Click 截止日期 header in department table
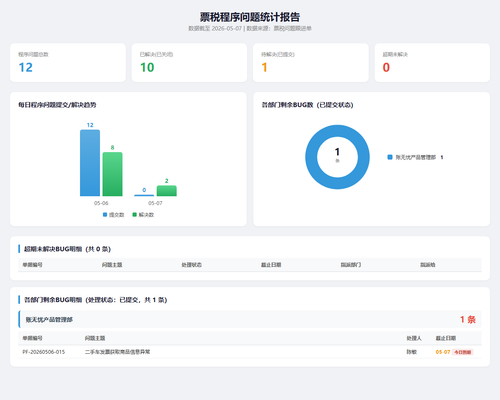The width and height of the screenshot is (500, 400). click(446, 338)
